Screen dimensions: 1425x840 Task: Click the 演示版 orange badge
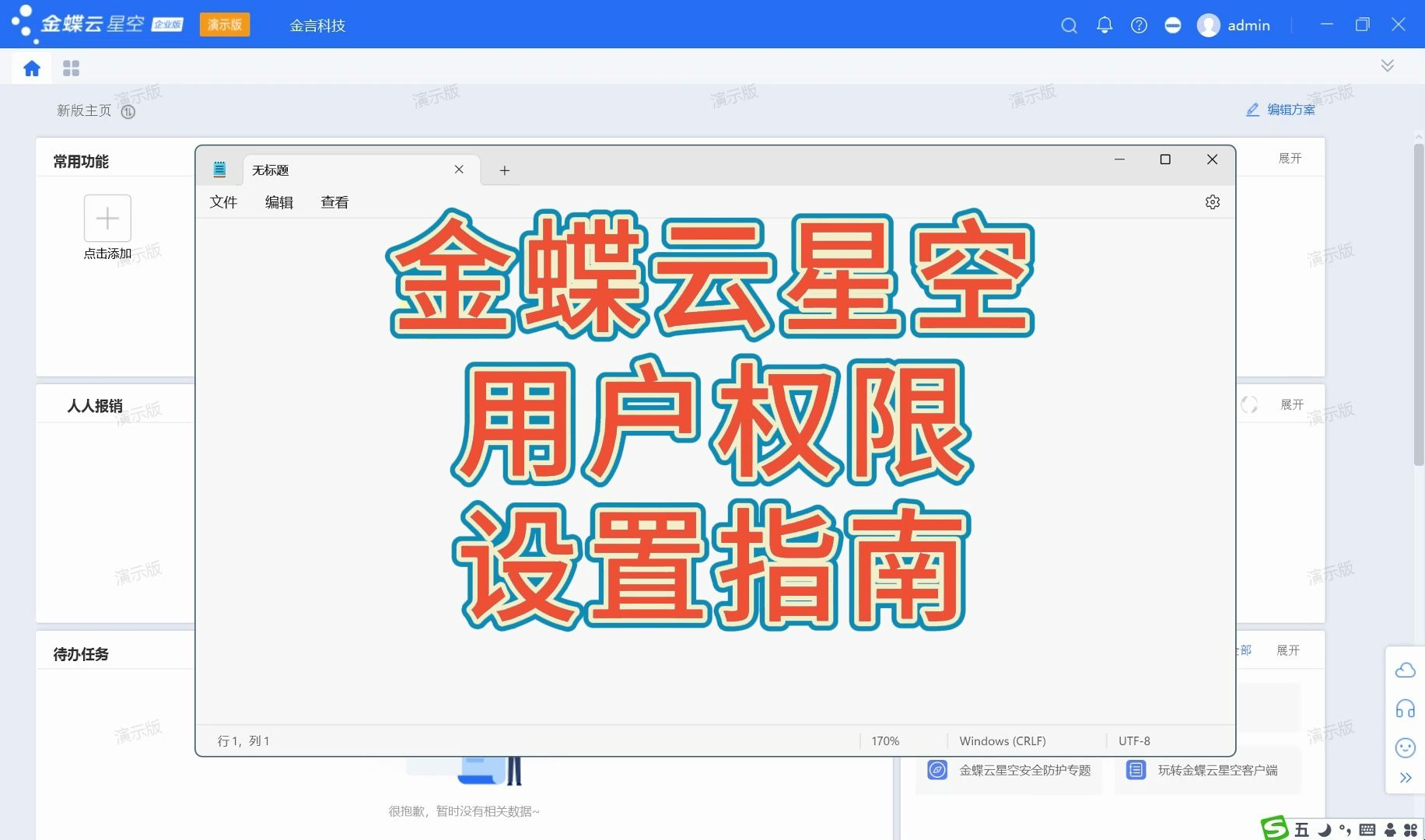click(x=225, y=25)
